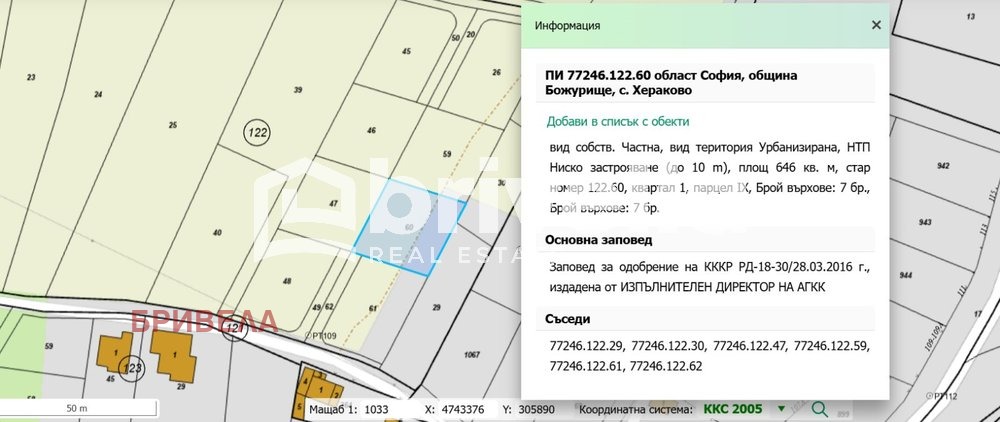Click the point marker PT112 at bottom right
The height and width of the screenshot is (422, 1000).
[943, 396]
